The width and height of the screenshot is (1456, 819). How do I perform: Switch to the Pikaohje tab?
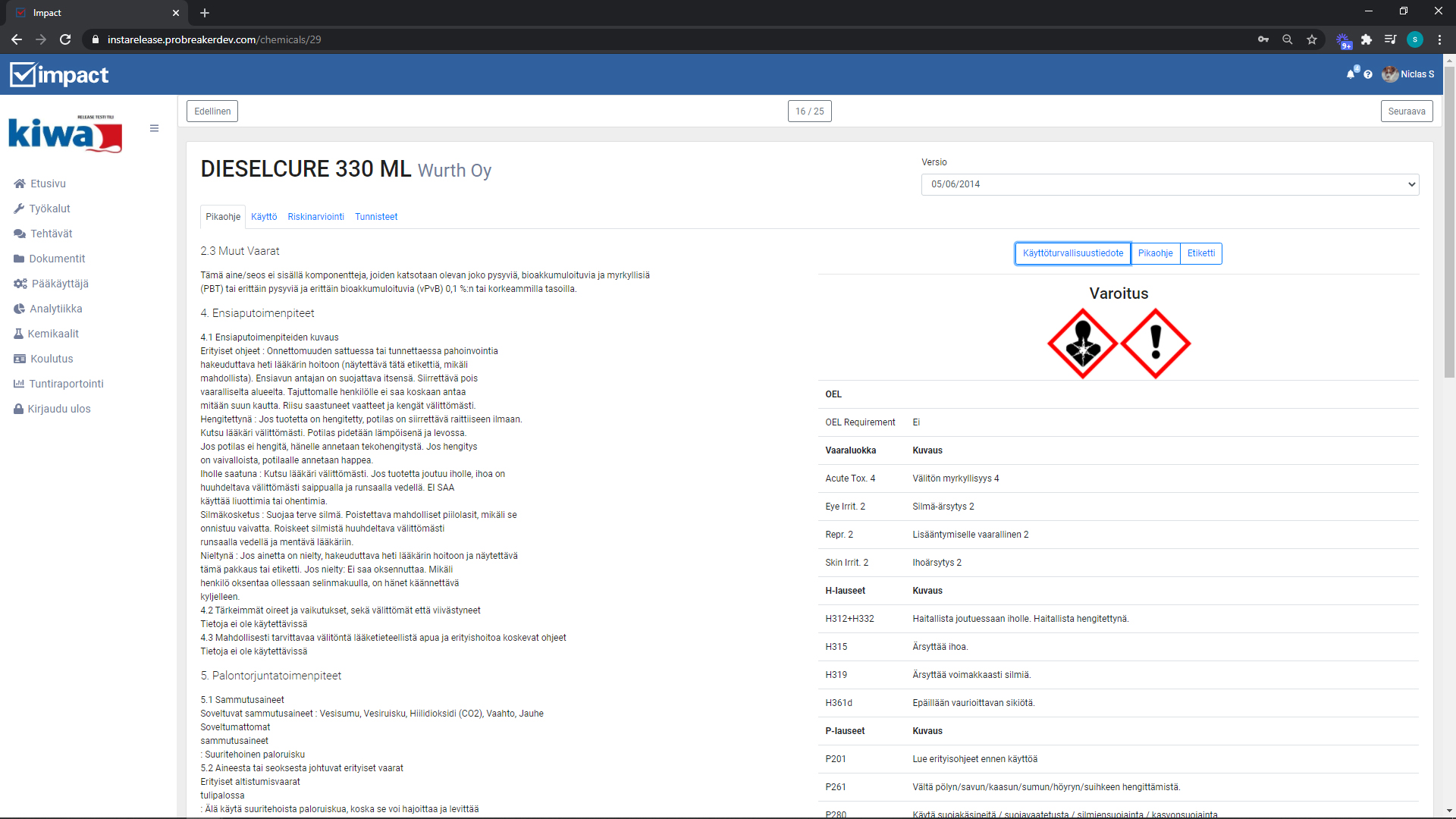(223, 217)
